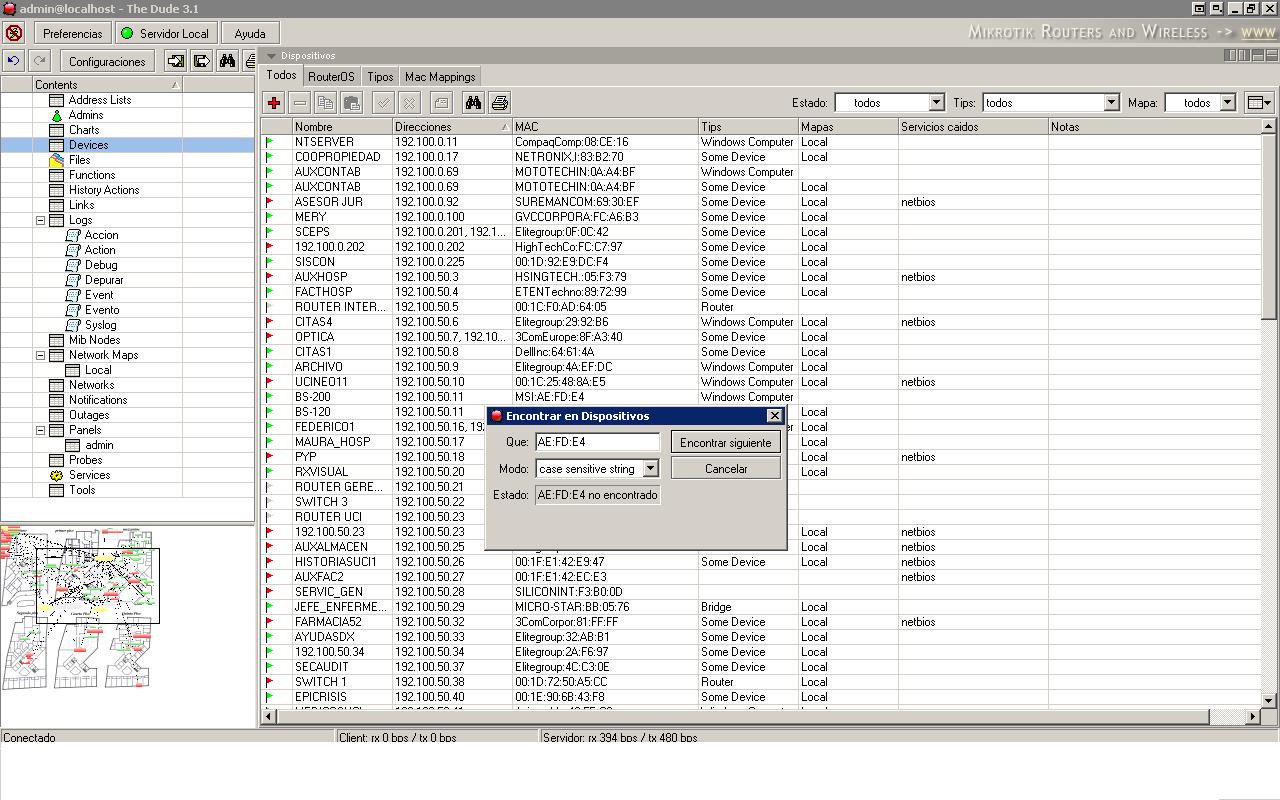Click the export icon in left toolbar

tap(201, 61)
